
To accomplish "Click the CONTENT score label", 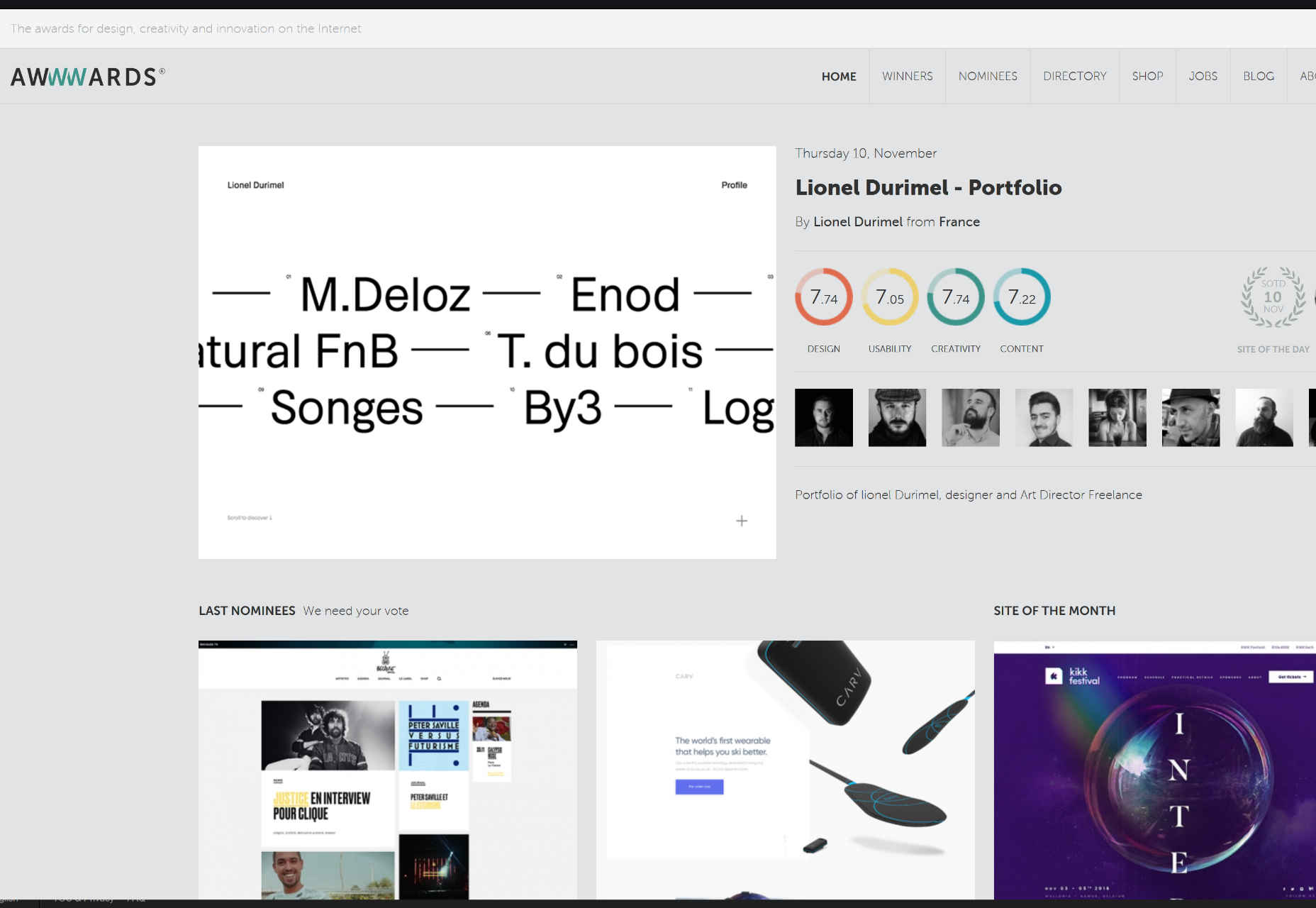I will coord(1022,349).
